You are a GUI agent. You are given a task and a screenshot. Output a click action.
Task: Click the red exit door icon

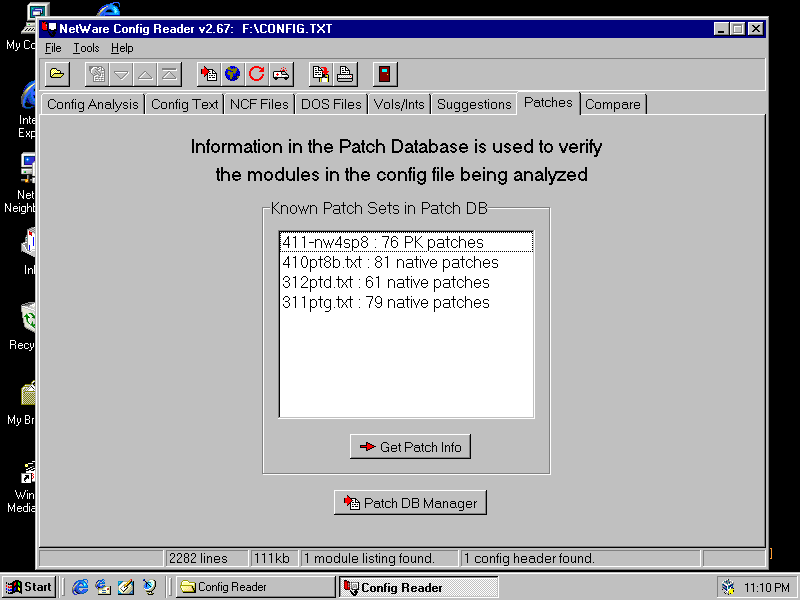385,74
